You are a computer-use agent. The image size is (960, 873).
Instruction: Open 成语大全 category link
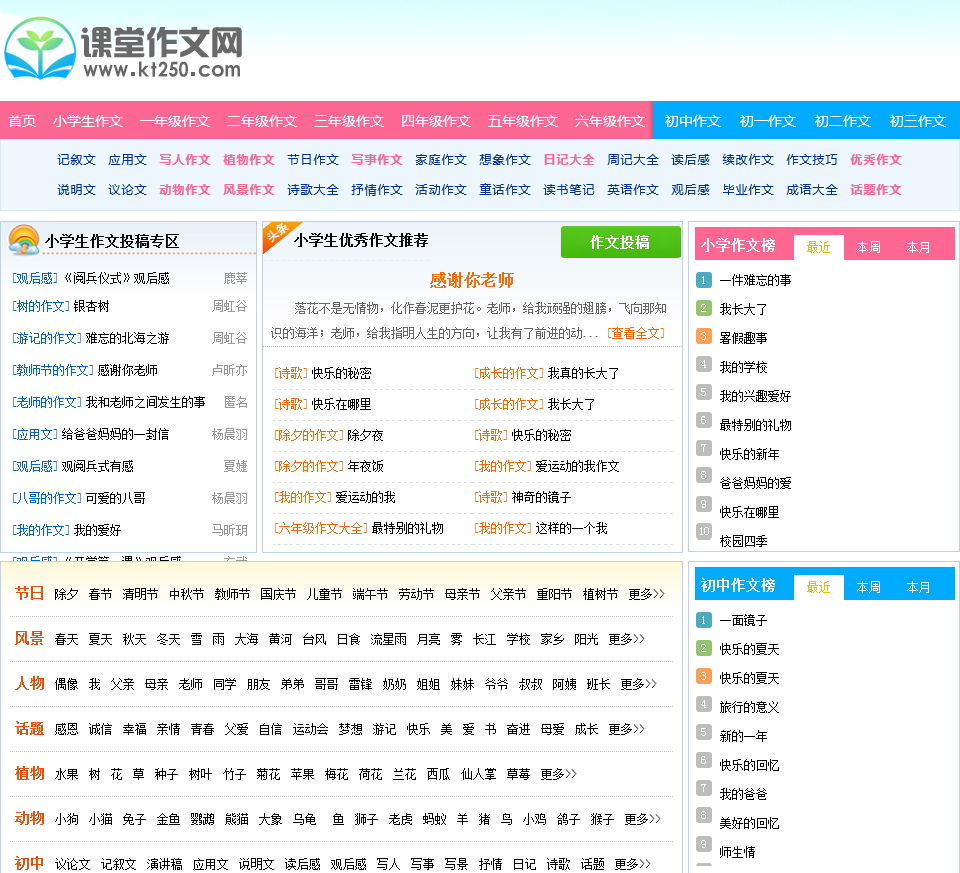[812, 190]
